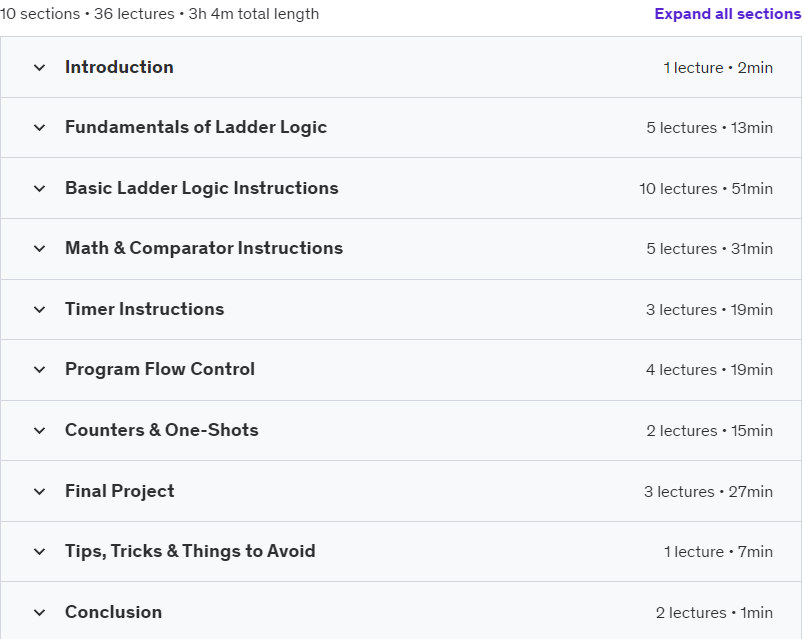Expand the Timer Instructions chevron arrow
The width and height of the screenshot is (804, 639).
tap(40, 309)
